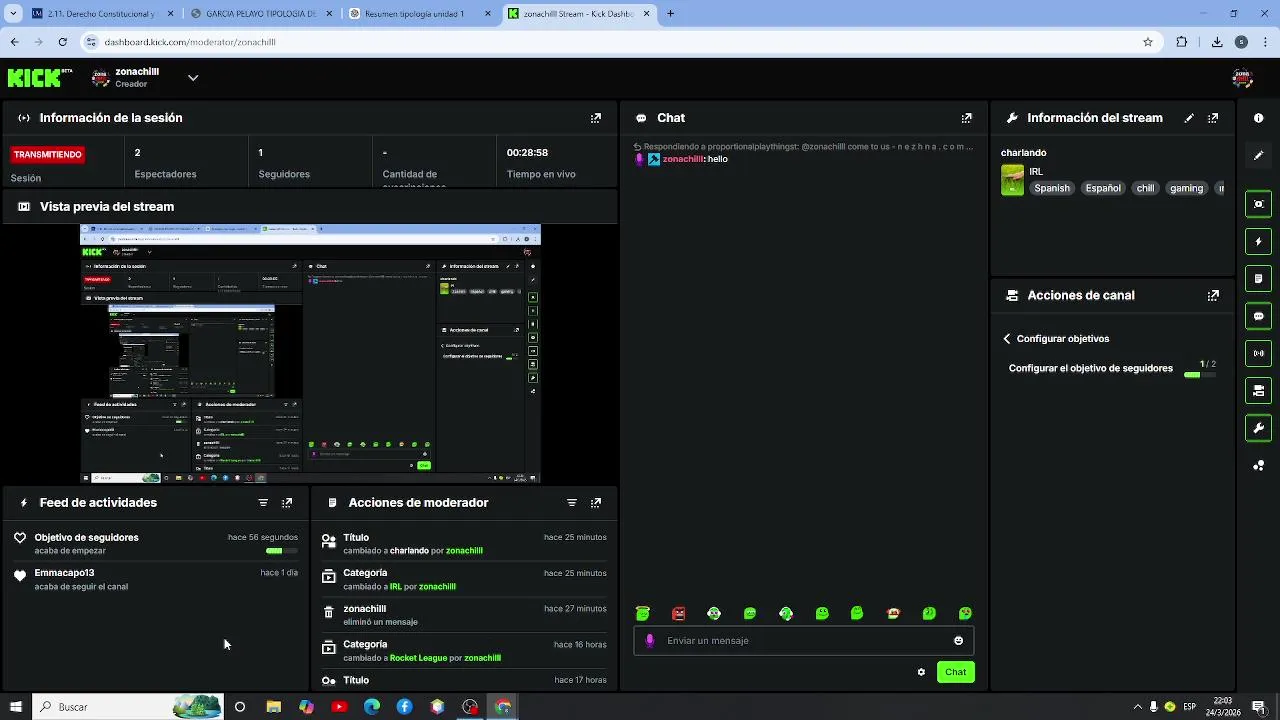Switch to the GARCIA PELAYO TIPOLOGIA tab

pos(259,14)
